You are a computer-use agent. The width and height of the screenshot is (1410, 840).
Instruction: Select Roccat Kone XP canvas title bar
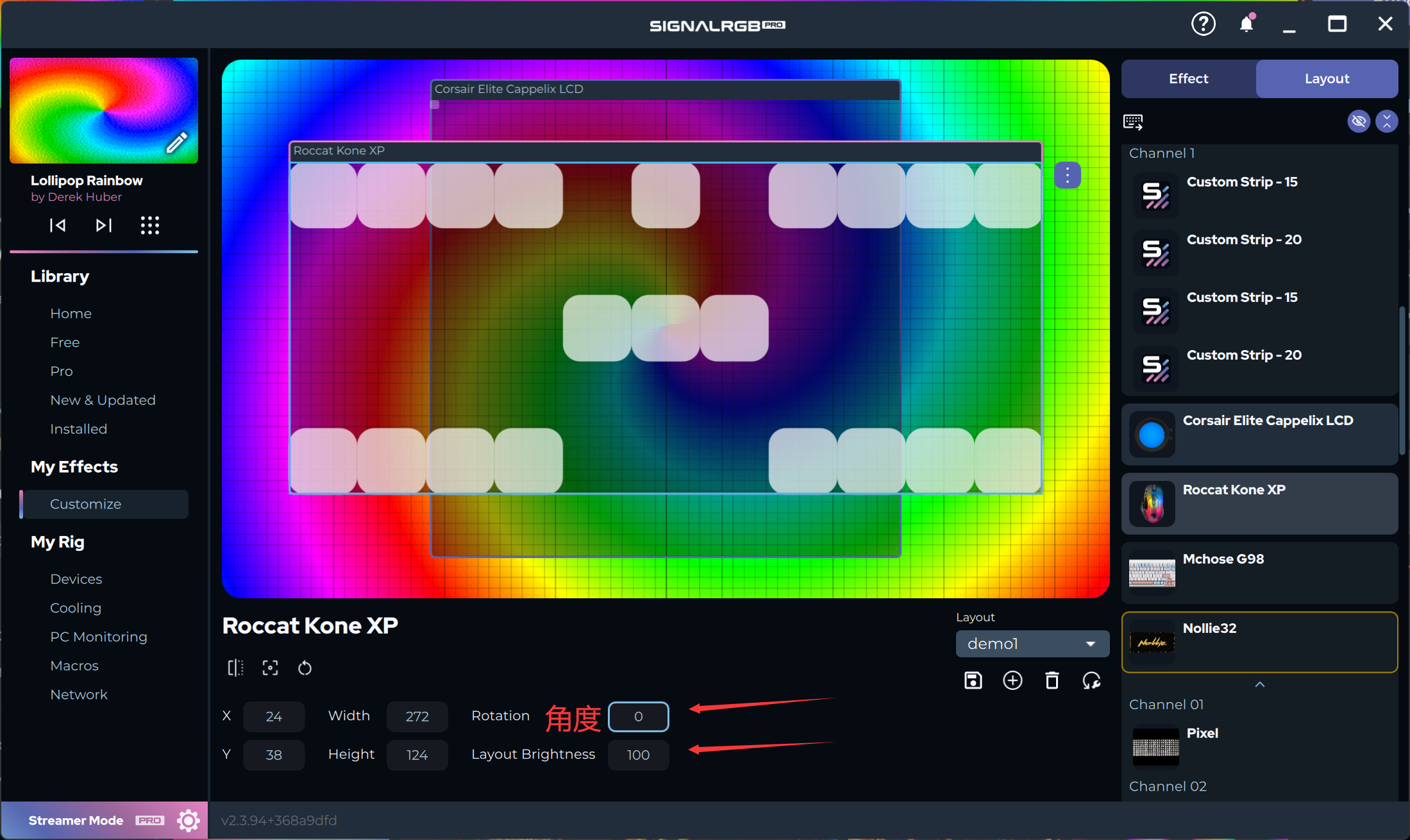[666, 151]
